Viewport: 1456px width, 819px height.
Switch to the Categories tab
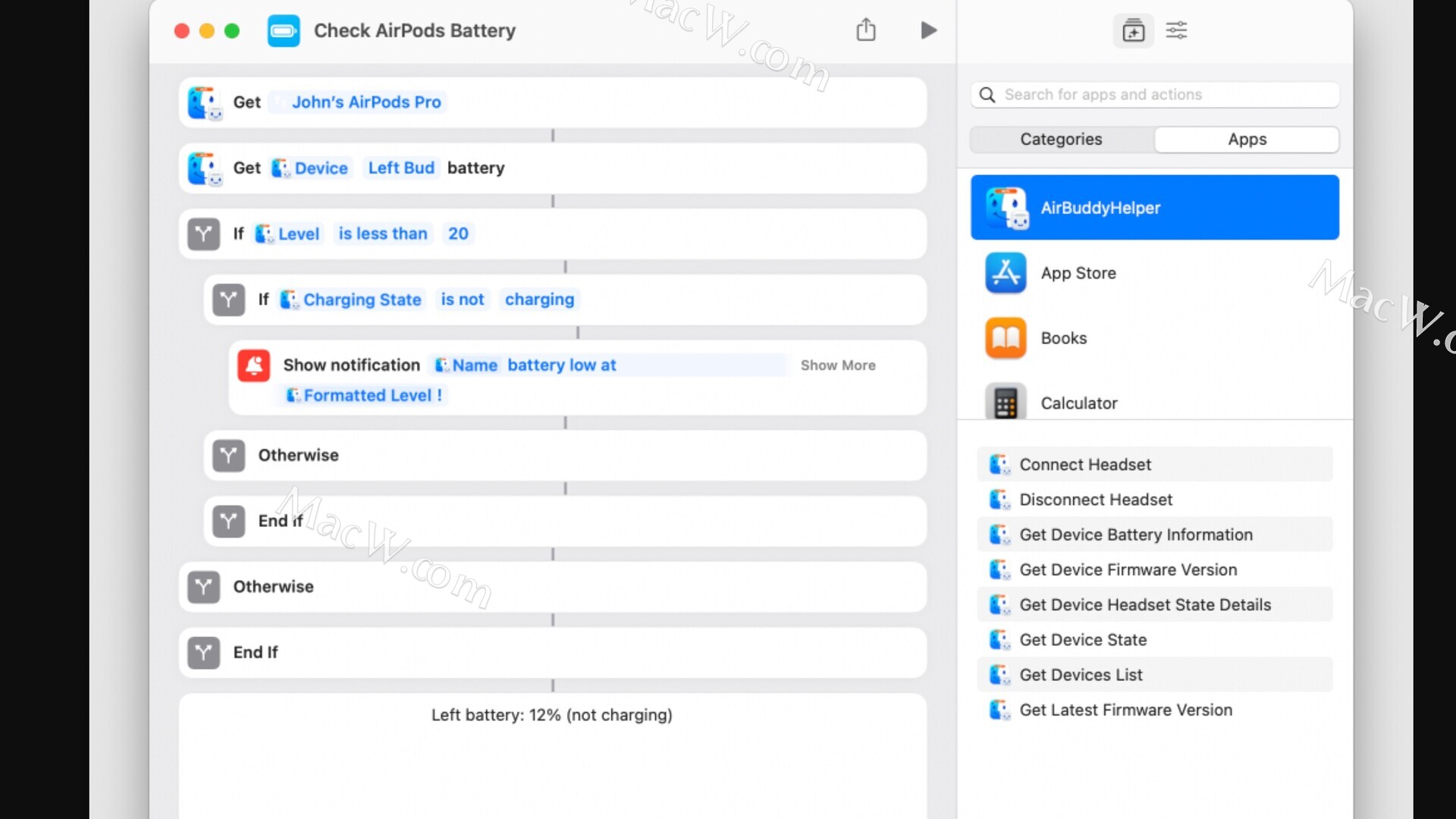pyautogui.click(x=1061, y=139)
